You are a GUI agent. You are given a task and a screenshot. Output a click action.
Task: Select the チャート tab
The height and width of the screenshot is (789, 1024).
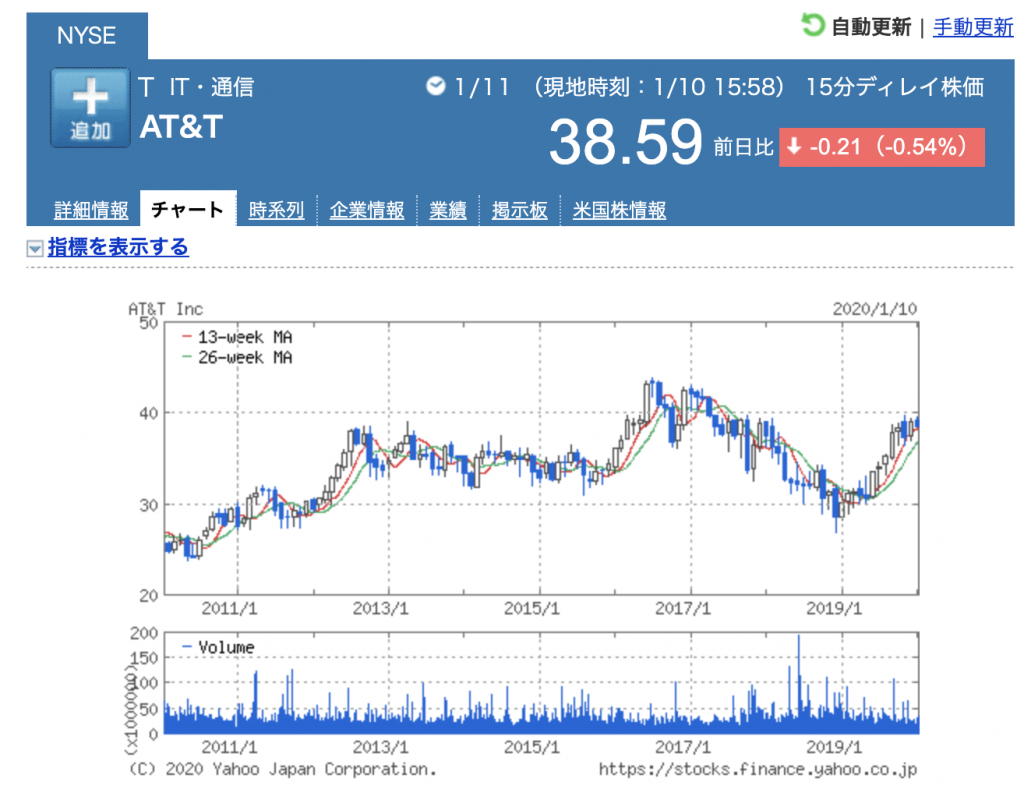[x=188, y=209]
